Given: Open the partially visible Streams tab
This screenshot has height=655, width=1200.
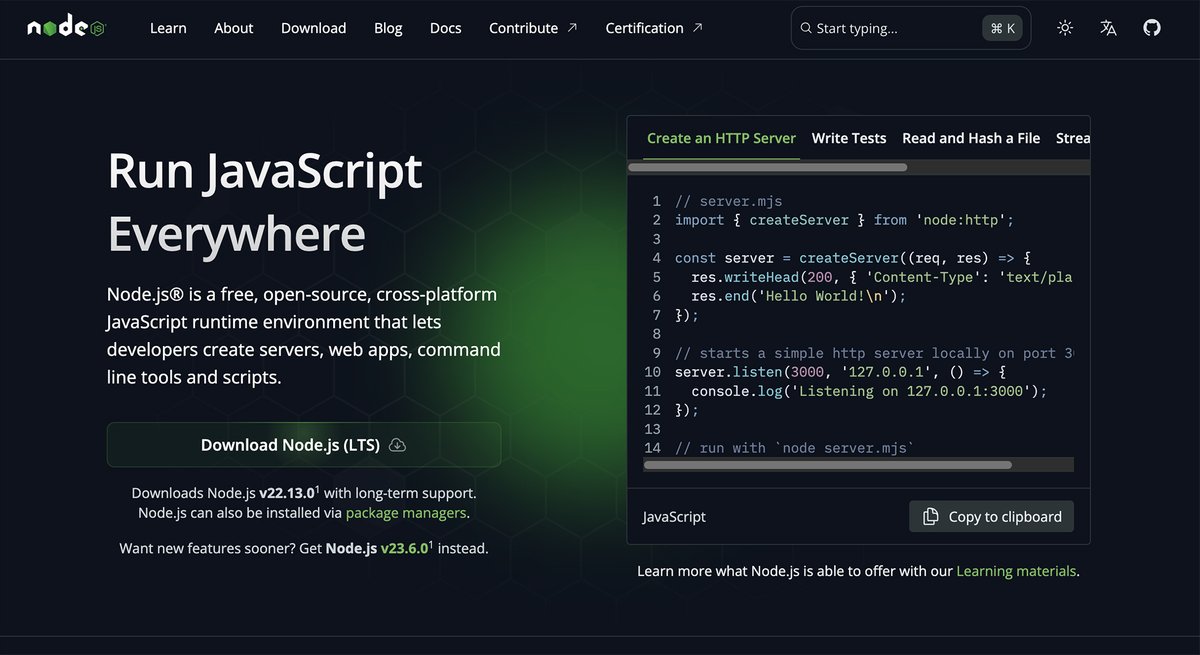Looking at the screenshot, I should point(1073,138).
